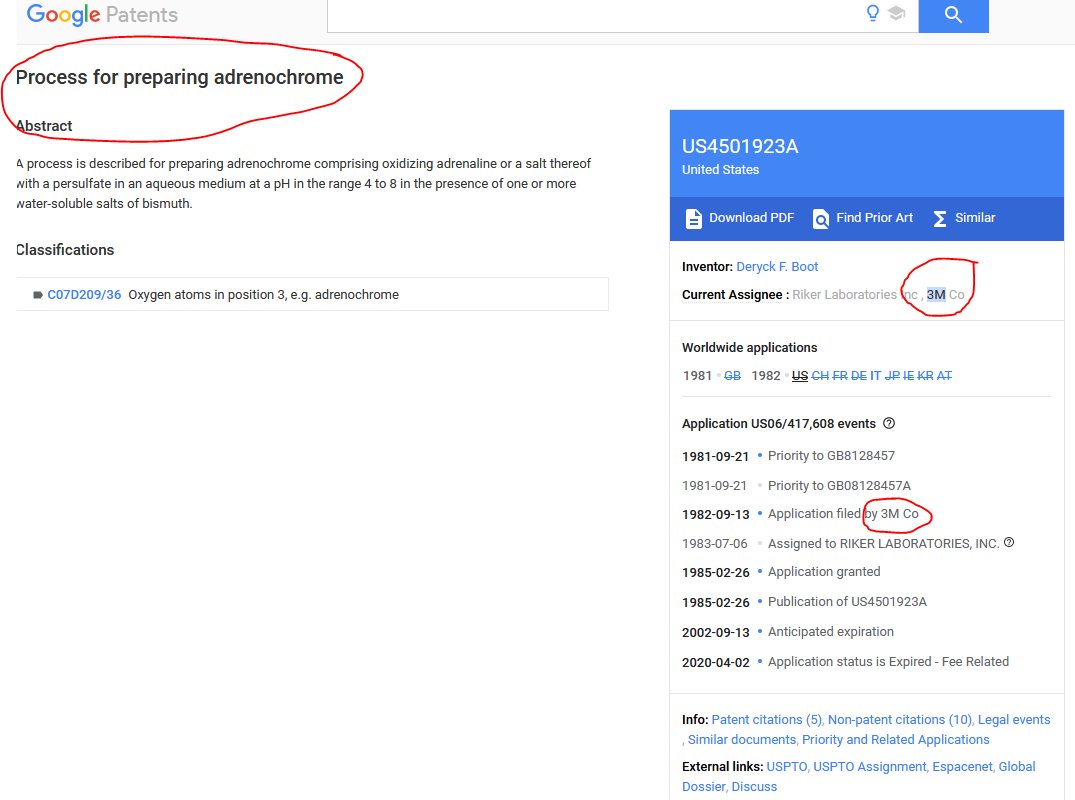Click the Anticipated expiration event
The width and height of the screenshot is (1075, 800).
[x=830, y=632]
